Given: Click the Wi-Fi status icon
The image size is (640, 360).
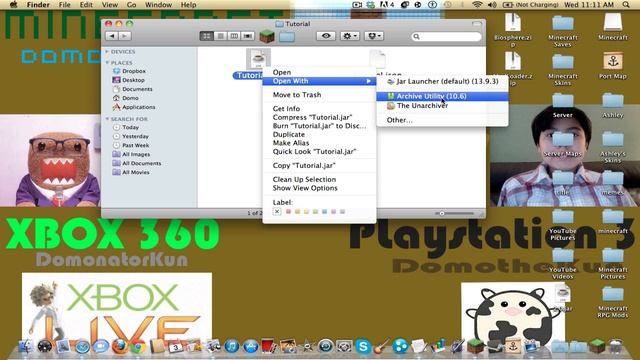Looking at the screenshot, I should coord(477,5).
